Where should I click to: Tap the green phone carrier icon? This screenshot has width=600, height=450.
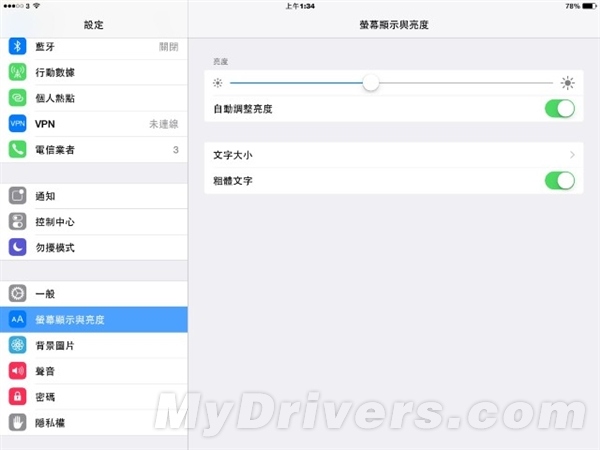coord(17,150)
